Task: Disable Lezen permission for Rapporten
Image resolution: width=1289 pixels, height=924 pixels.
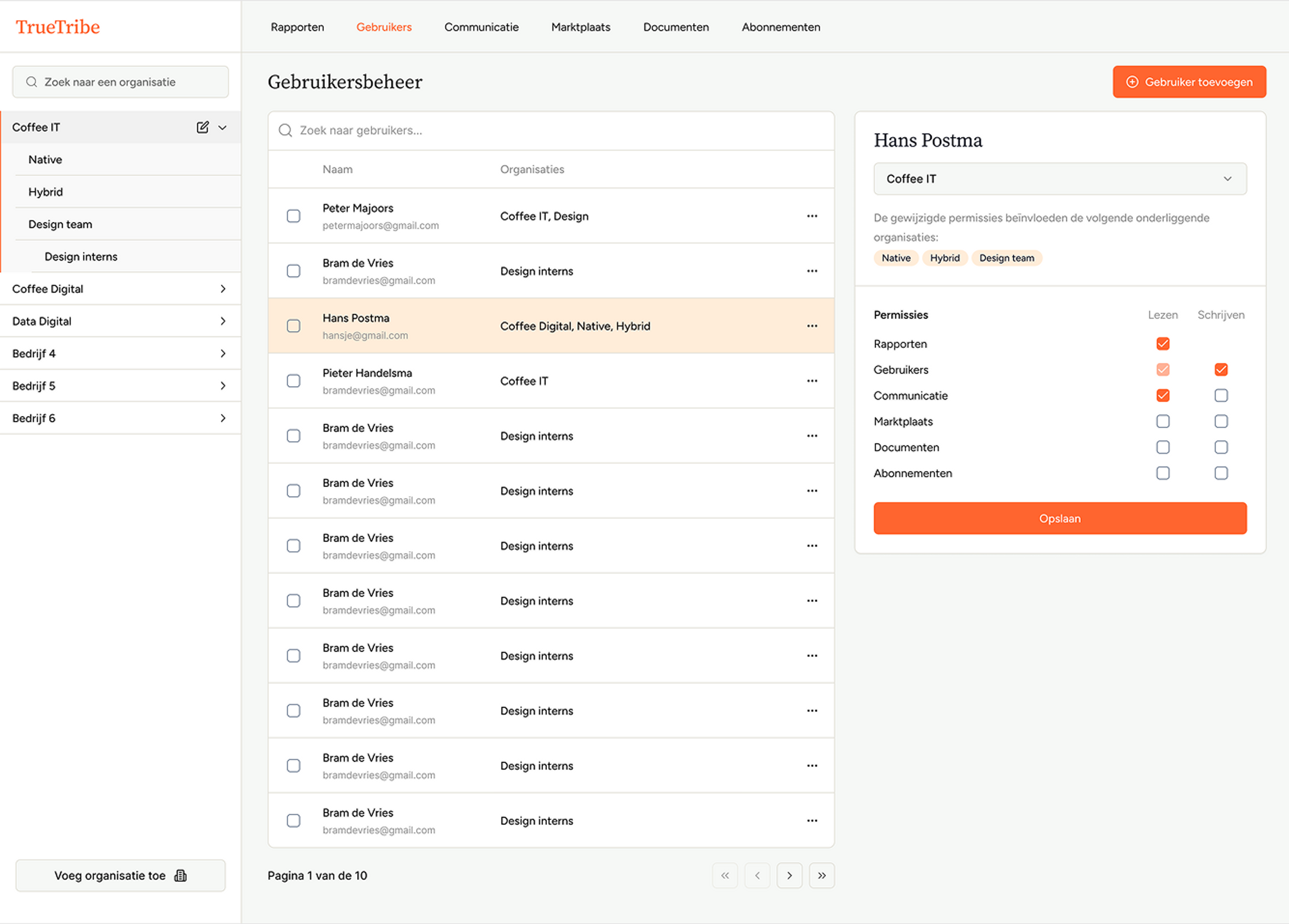Action: 1163,343
